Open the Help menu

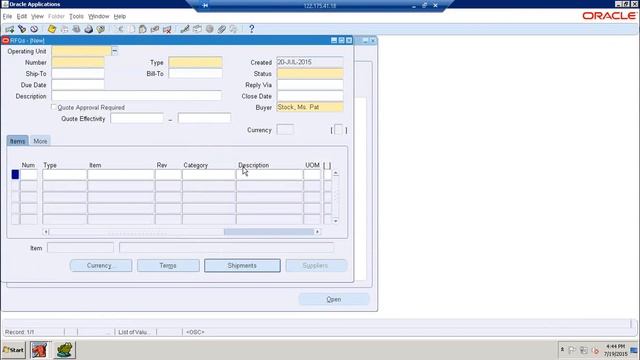point(120,16)
